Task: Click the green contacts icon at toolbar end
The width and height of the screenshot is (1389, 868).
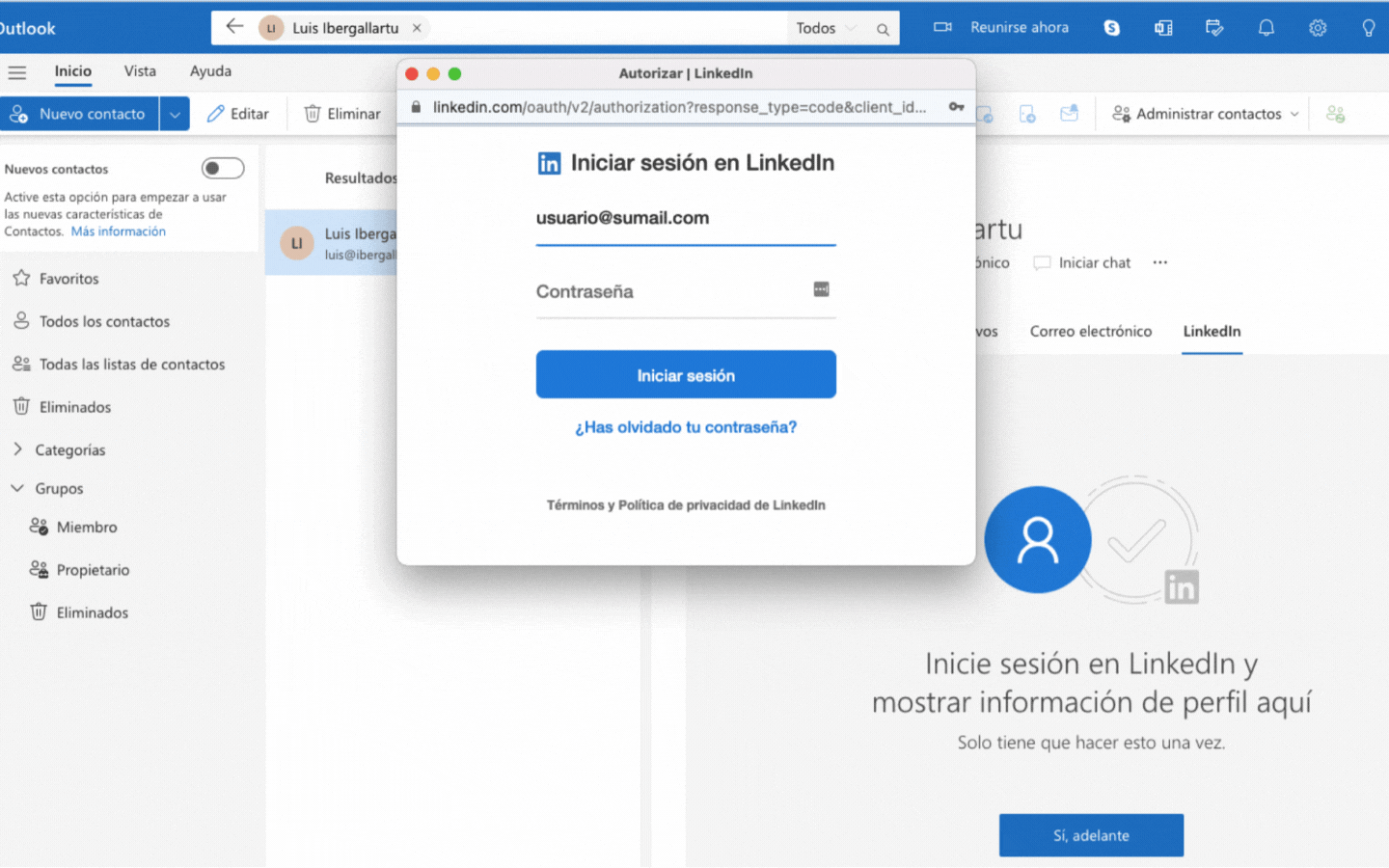Action: pyautogui.click(x=1335, y=114)
